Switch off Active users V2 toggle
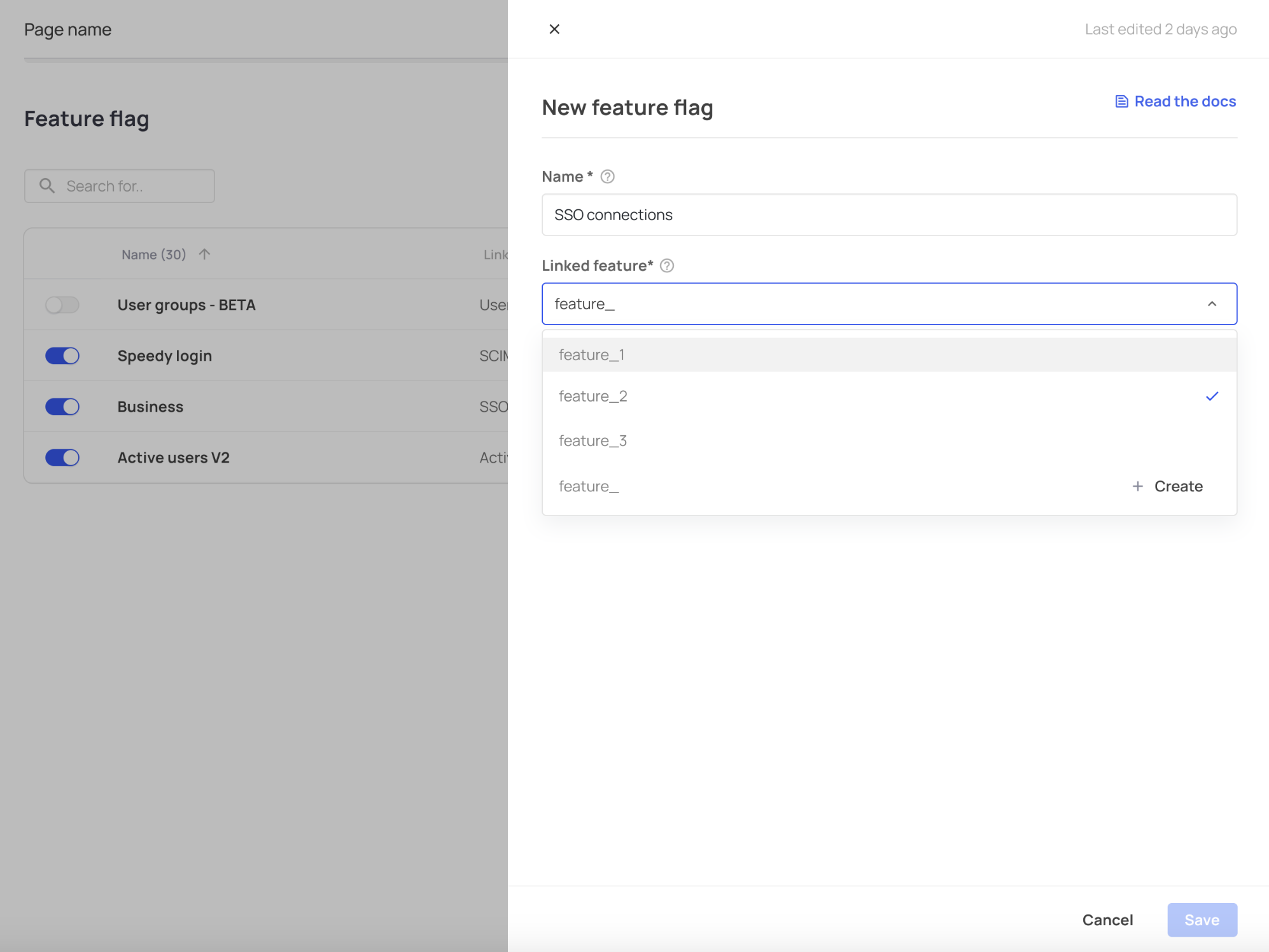Screen dimensions: 1269x952 [x=62, y=458]
